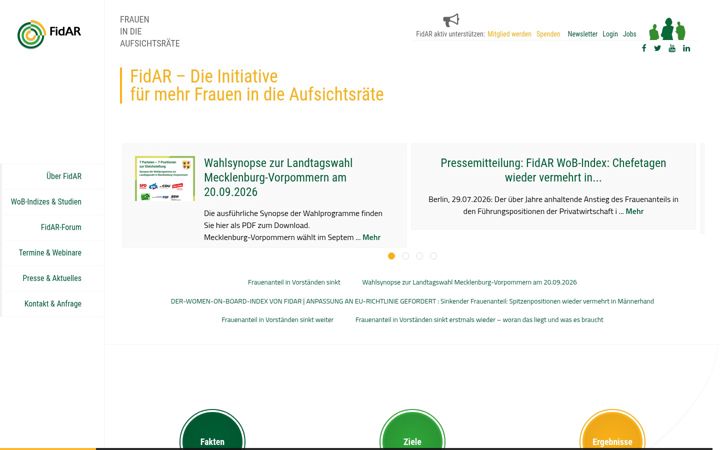The width and height of the screenshot is (720, 450).
Task: Click Mehr under Wahlsynopse article
Action: click(x=371, y=237)
